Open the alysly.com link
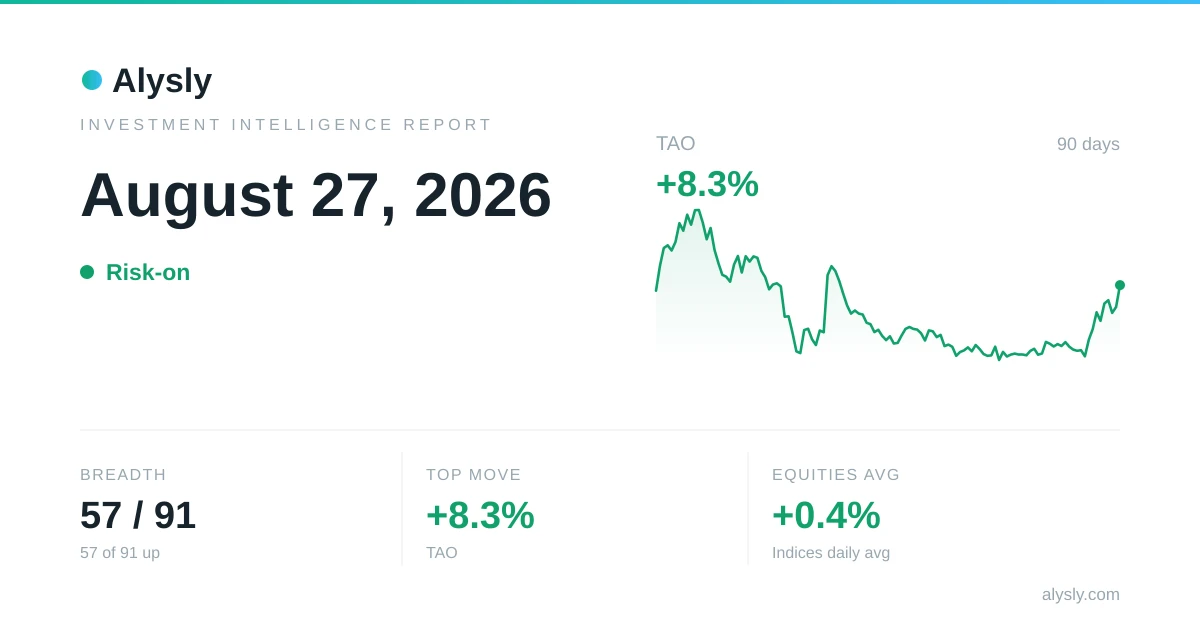1200x630 pixels. pos(1081,594)
